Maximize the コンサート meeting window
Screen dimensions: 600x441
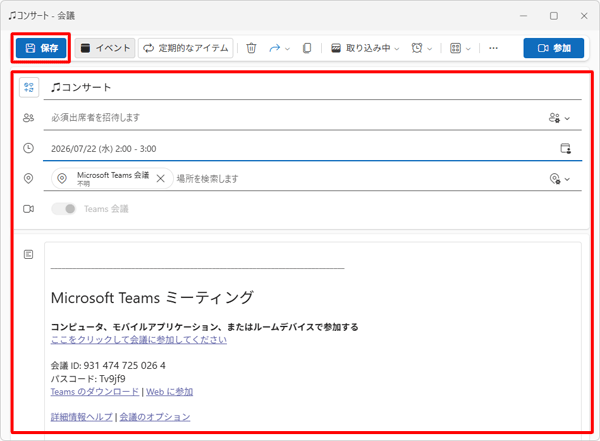[554, 16]
